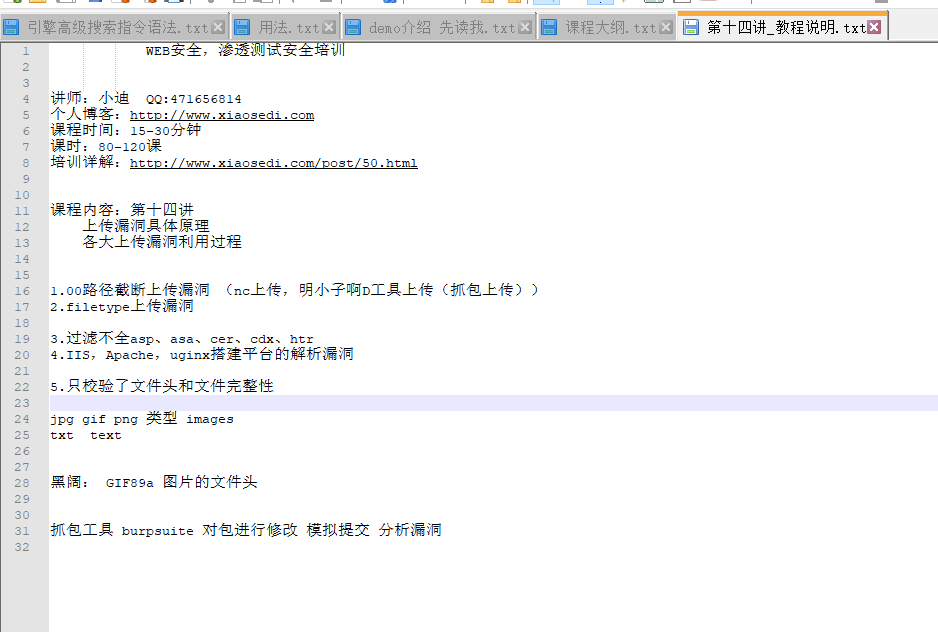Click the file icon on the active 第十四讲_教程说明.txt tab
Viewport: 938px width, 632px height.
(x=692, y=29)
